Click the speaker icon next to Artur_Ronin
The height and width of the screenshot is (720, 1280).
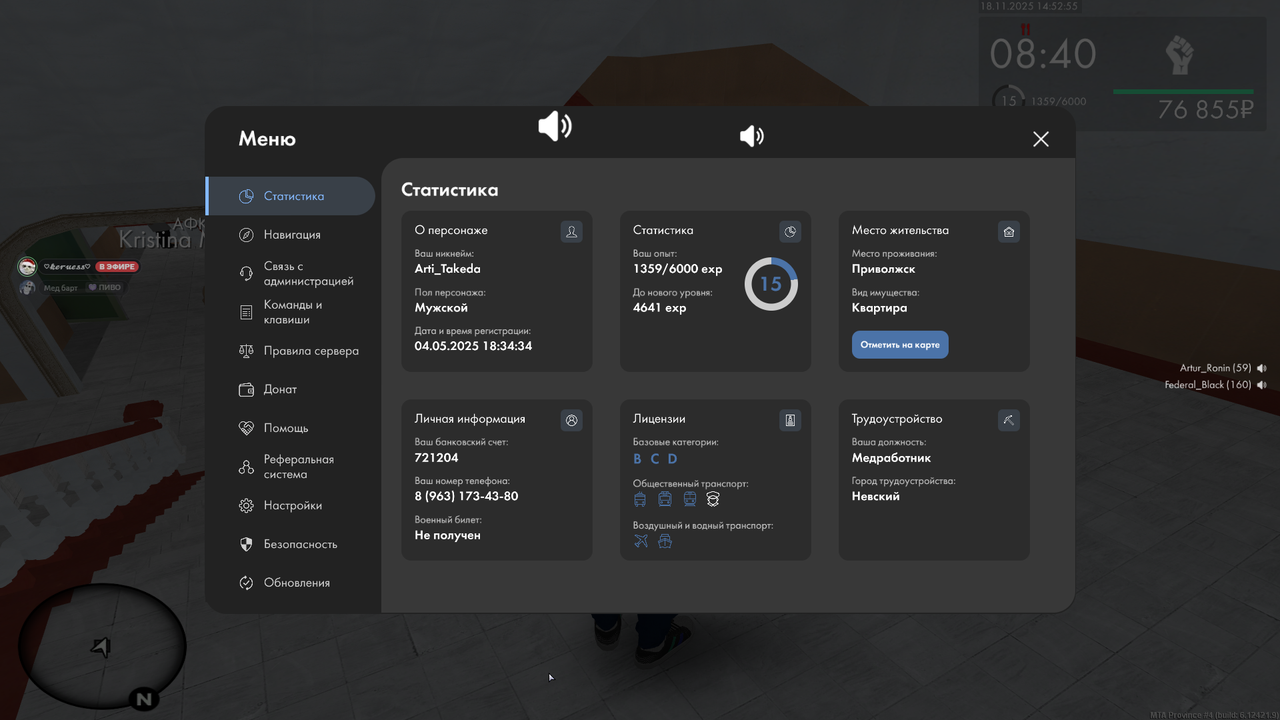coord(1262,368)
